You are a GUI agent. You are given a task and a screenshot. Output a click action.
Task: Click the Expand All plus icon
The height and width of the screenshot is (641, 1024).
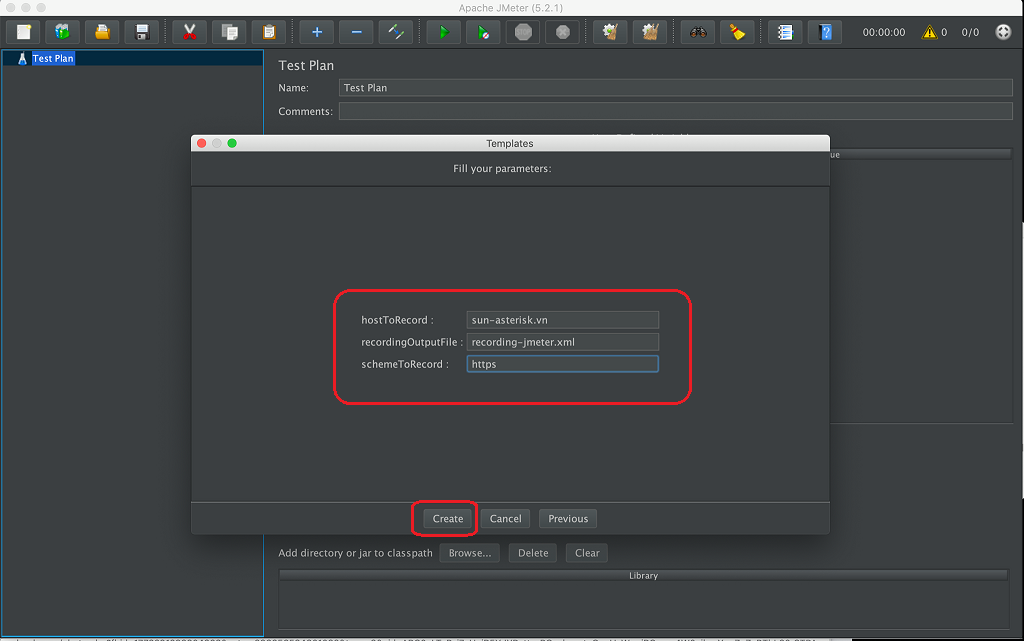317,32
